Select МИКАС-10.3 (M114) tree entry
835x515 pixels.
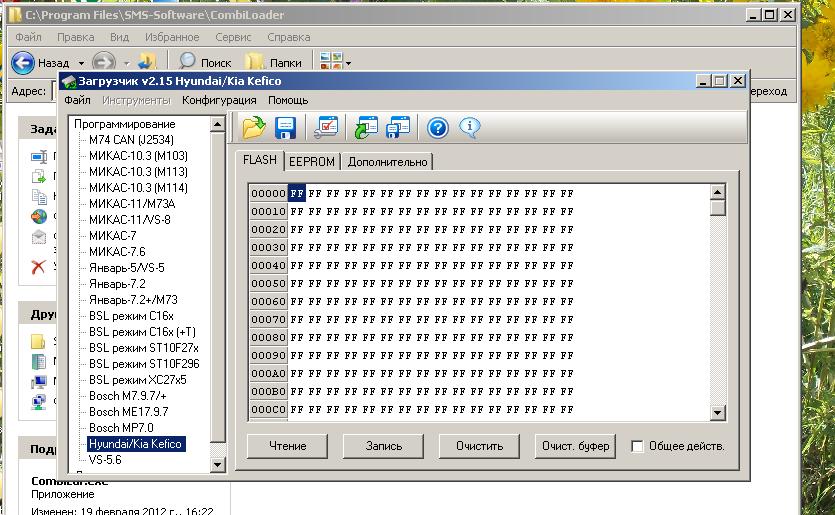coord(138,188)
